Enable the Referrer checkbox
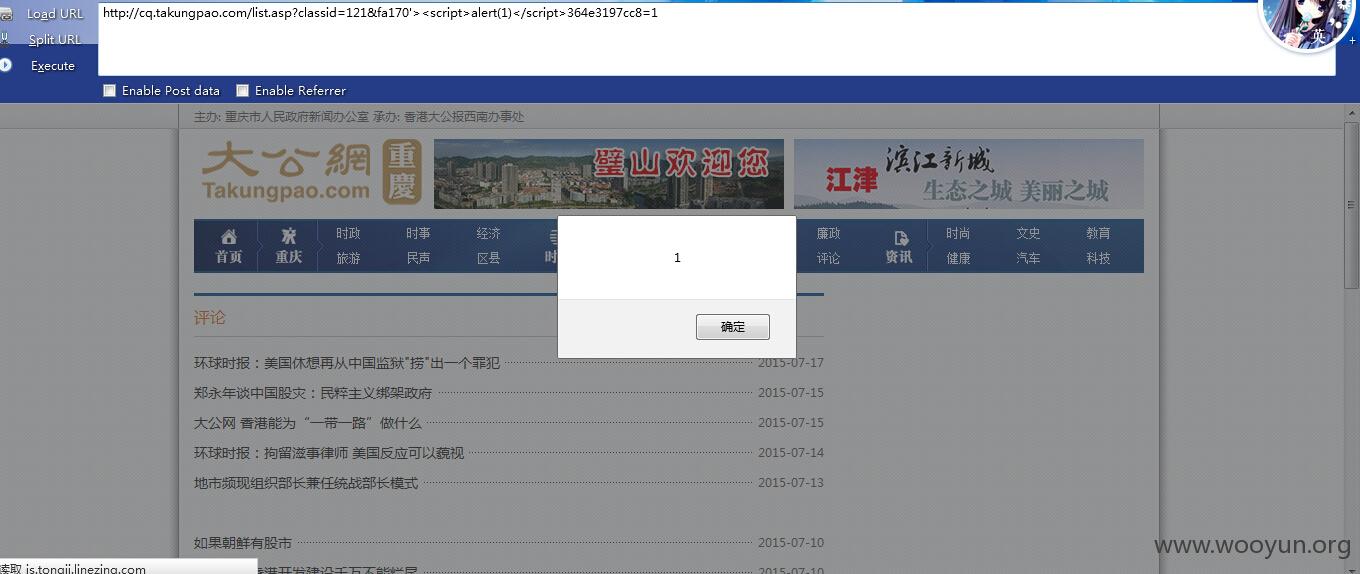1360x574 pixels. click(x=243, y=90)
